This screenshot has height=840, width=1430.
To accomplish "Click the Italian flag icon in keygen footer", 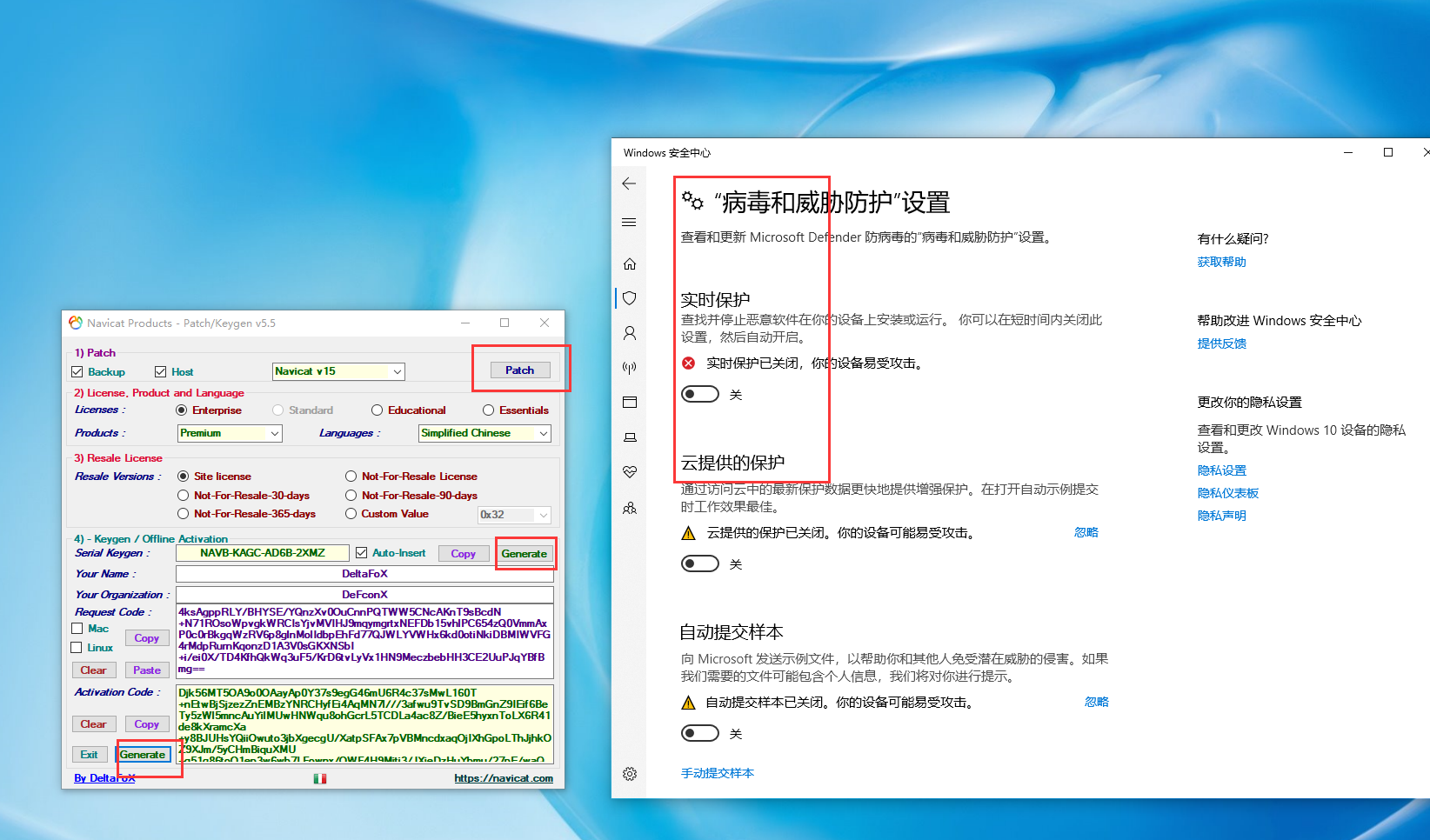I will pyautogui.click(x=320, y=778).
